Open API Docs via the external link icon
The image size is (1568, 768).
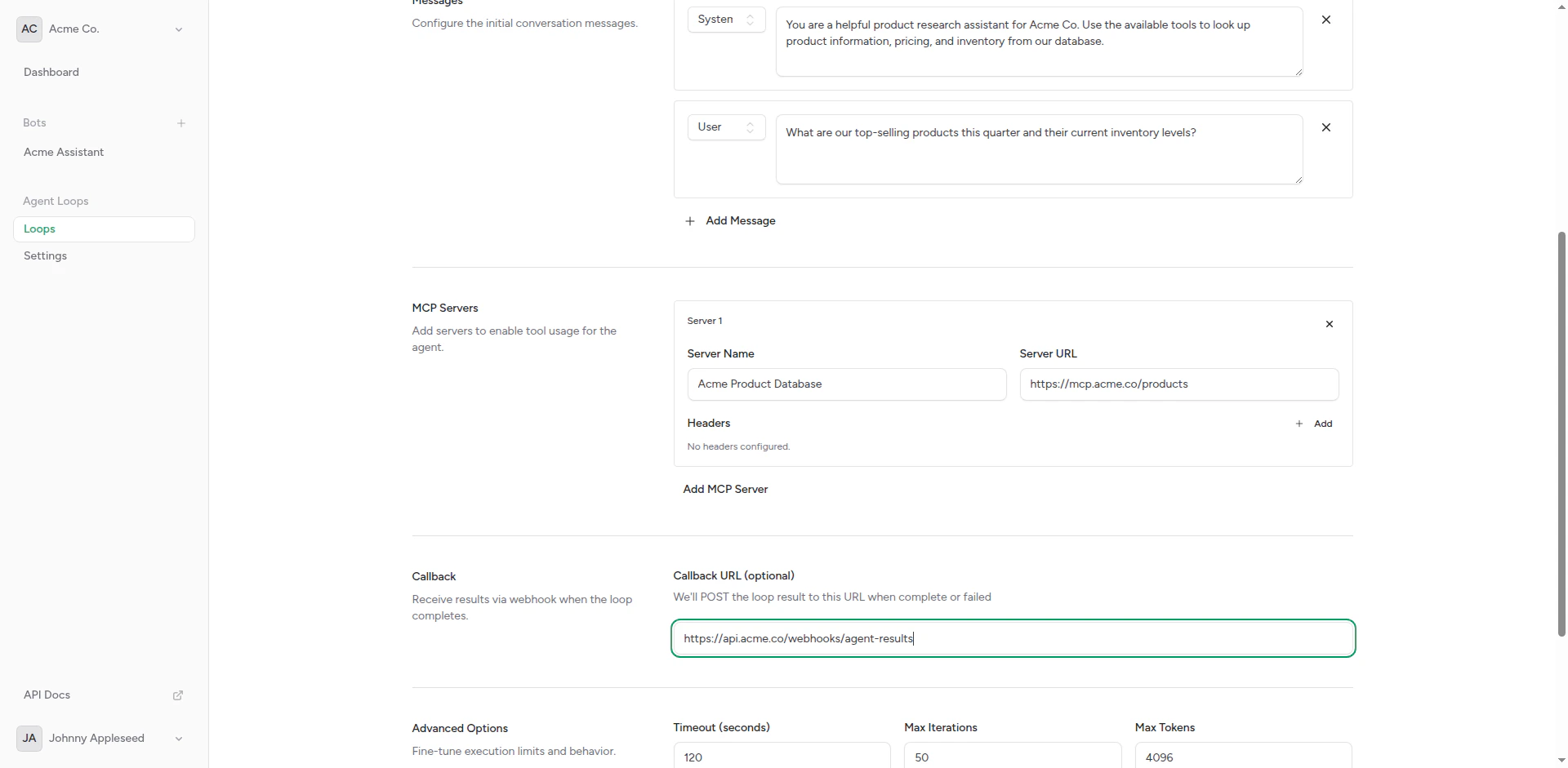click(x=177, y=695)
